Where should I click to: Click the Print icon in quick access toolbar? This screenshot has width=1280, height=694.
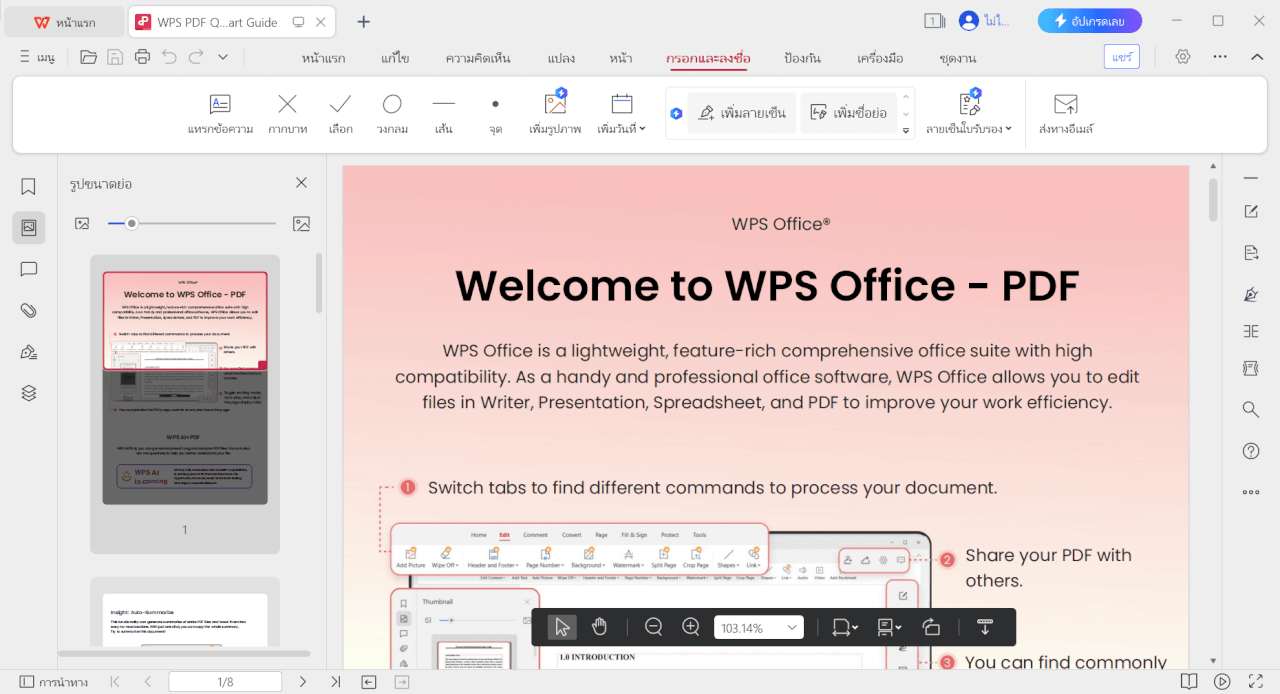(x=142, y=57)
